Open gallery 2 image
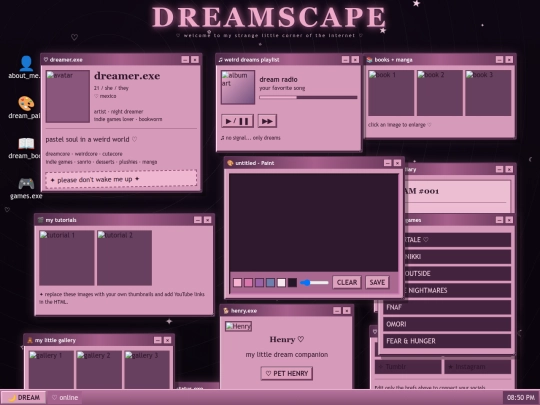The width and height of the screenshot is (540, 405). [99, 370]
